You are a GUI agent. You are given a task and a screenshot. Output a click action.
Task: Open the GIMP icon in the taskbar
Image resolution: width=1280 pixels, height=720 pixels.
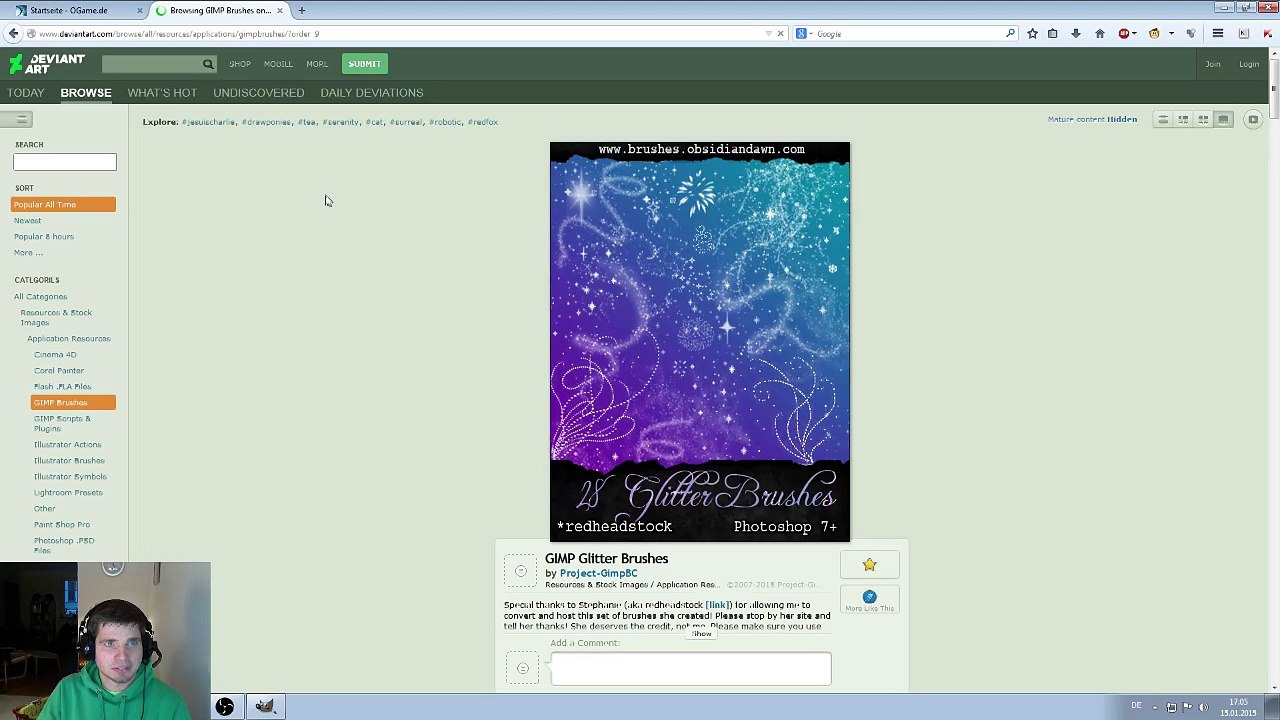(264, 707)
